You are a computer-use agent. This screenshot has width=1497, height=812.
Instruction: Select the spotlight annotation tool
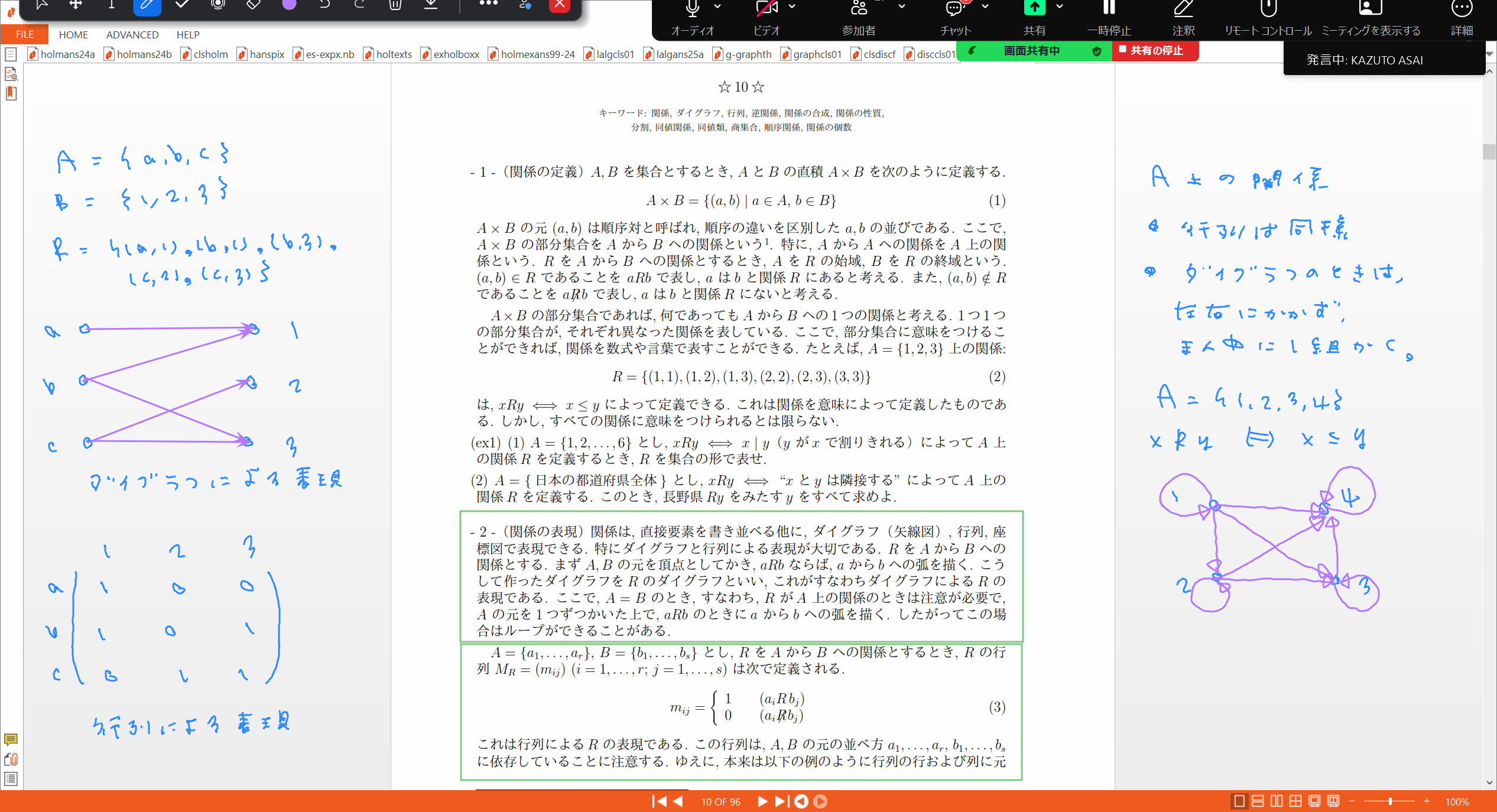(218, 5)
